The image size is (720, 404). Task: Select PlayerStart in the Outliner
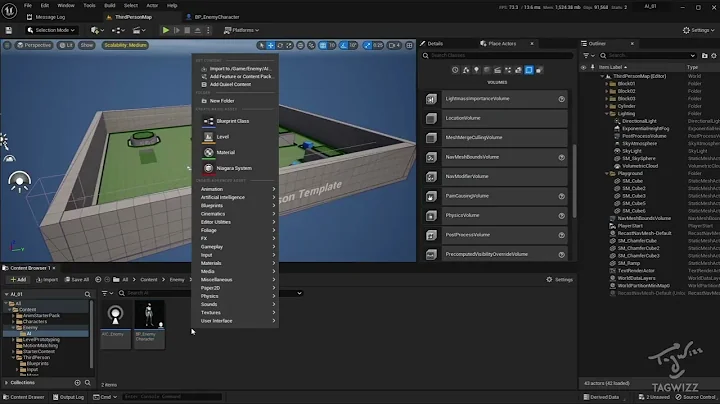point(630,226)
